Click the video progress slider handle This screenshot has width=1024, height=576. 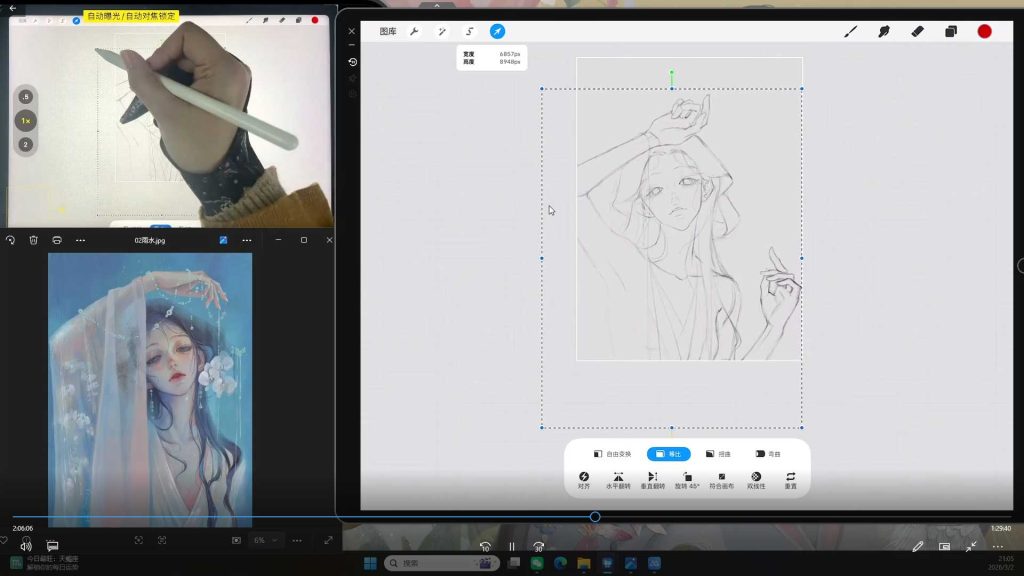[x=595, y=517]
